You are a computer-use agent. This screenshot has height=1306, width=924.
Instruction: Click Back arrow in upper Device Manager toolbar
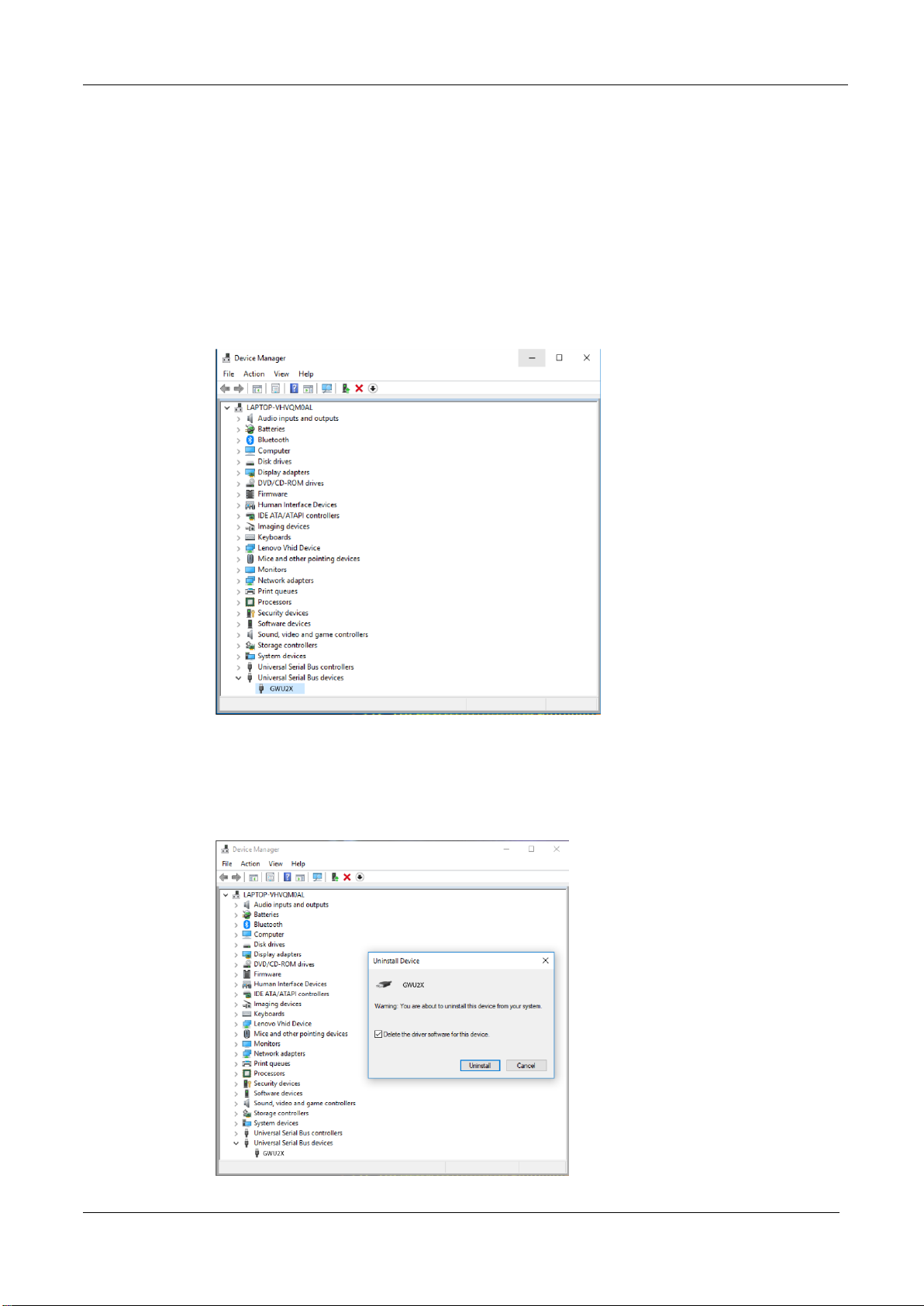225,388
